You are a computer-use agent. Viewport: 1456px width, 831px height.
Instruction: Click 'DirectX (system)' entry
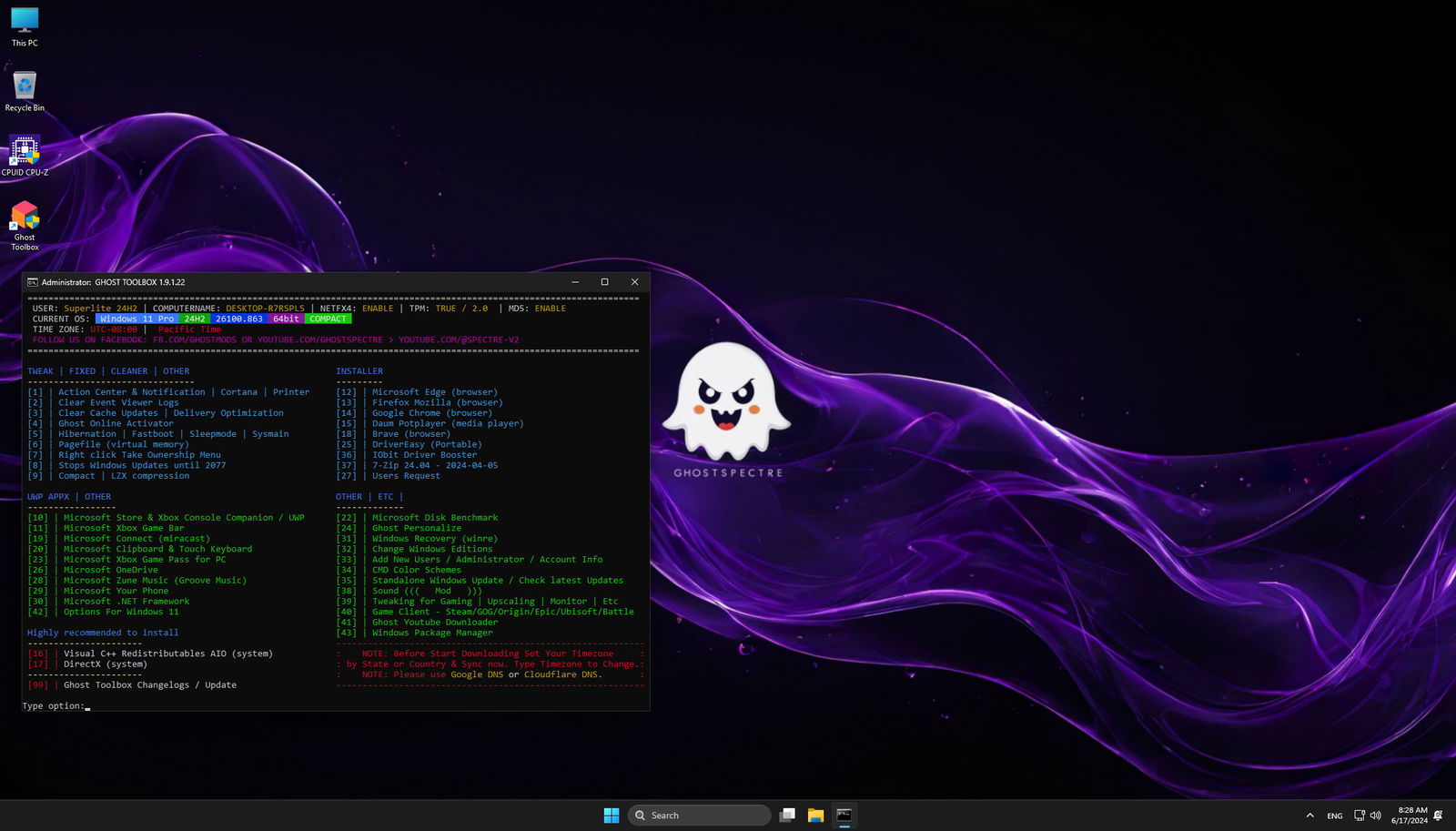point(106,664)
